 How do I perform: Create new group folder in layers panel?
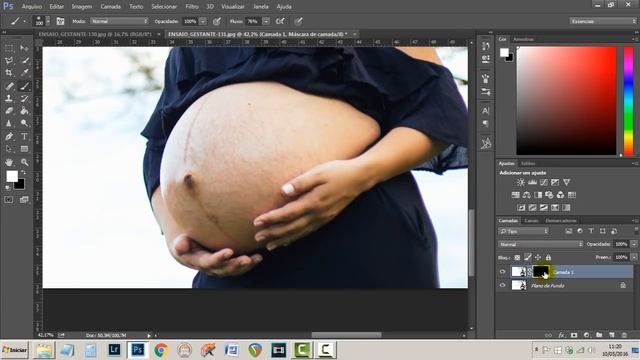tap(599, 335)
